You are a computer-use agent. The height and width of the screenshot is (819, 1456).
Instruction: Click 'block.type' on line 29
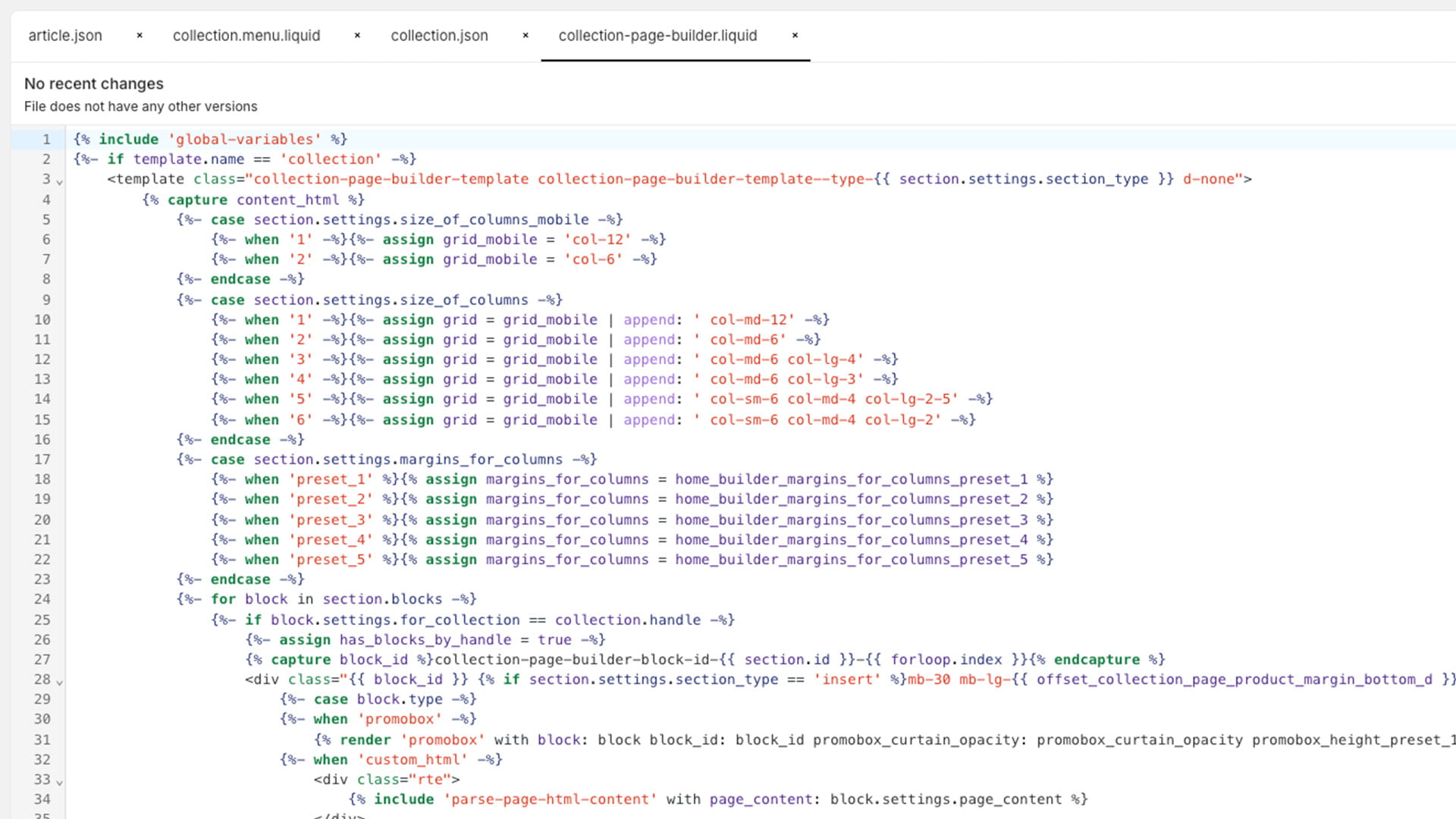[x=400, y=699]
